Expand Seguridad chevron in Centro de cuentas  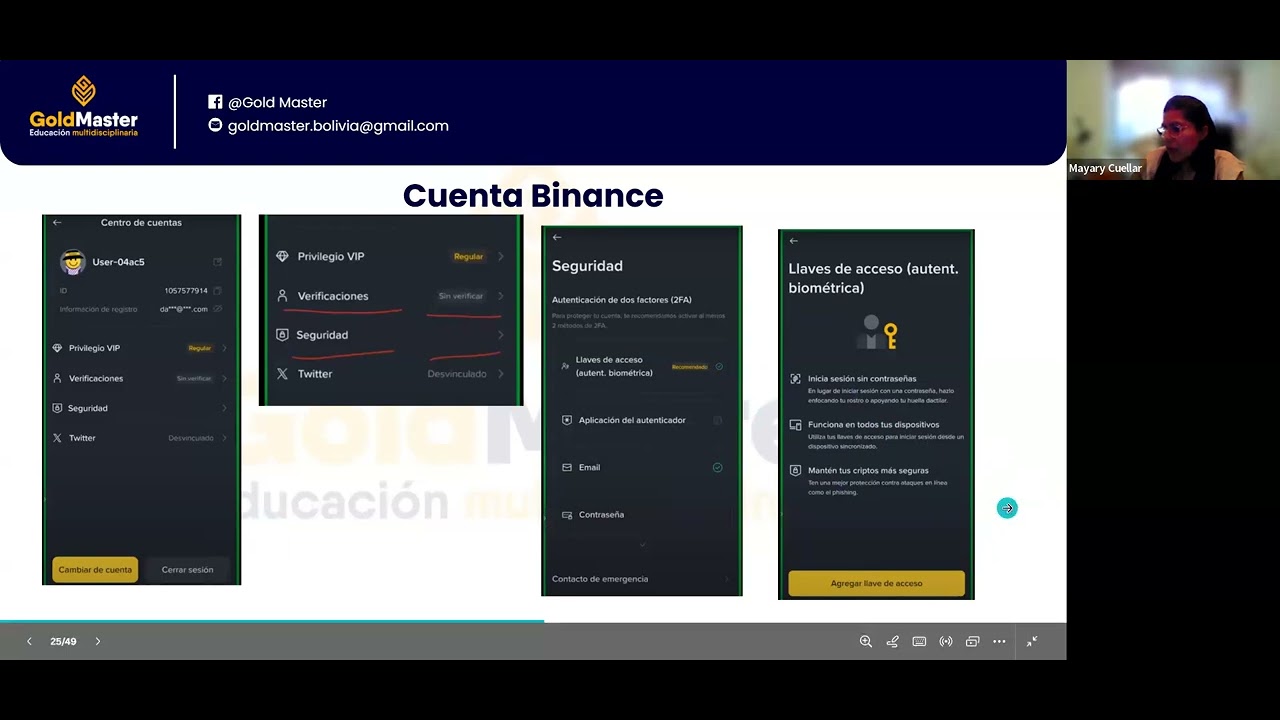click(224, 408)
